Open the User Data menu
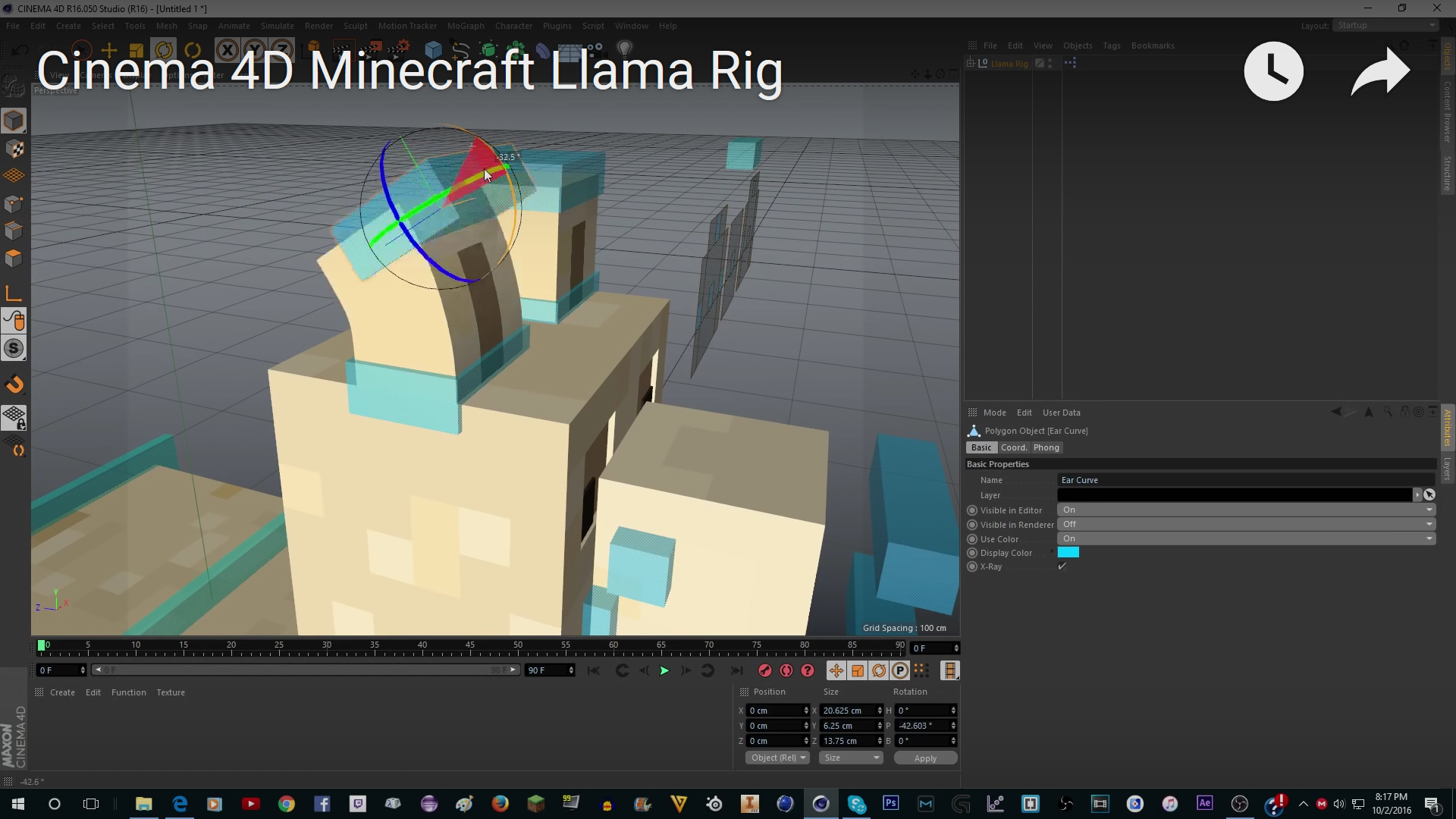Viewport: 1456px width, 819px height. [x=1062, y=413]
